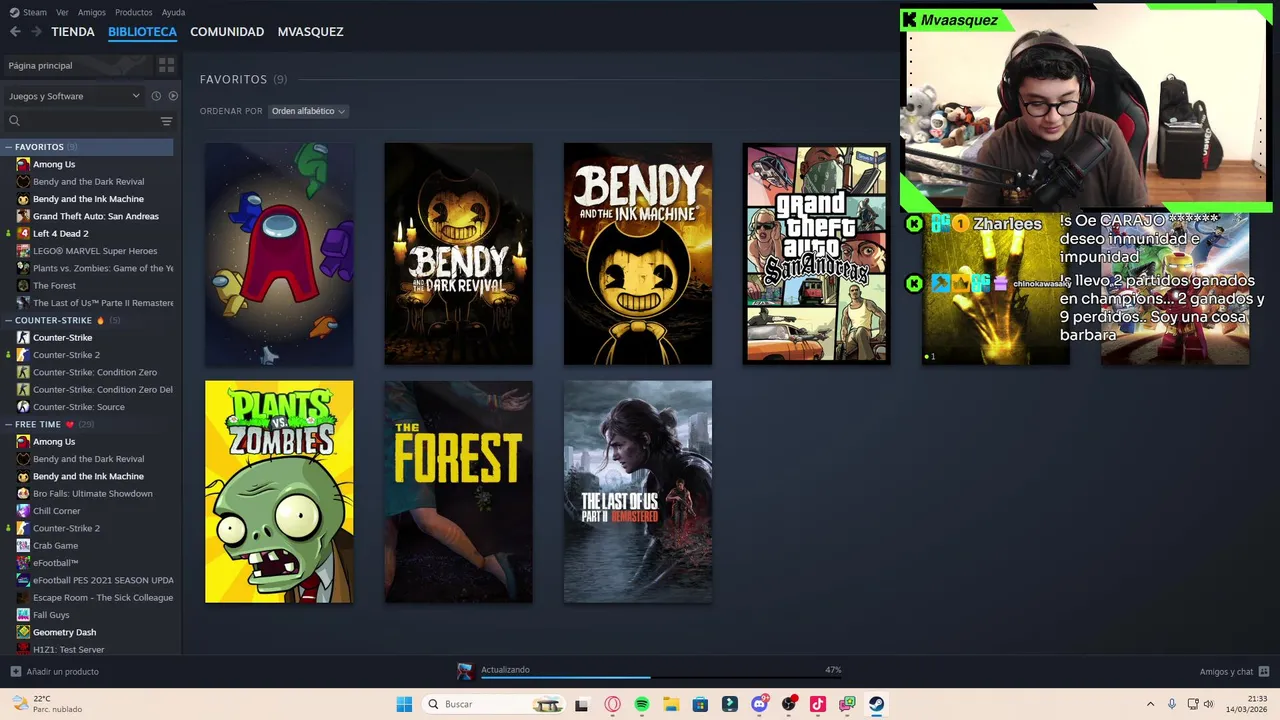Image resolution: width=1280 pixels, height=720 pixels.
Task: Open the Steam menu
Action: point(35,12)
